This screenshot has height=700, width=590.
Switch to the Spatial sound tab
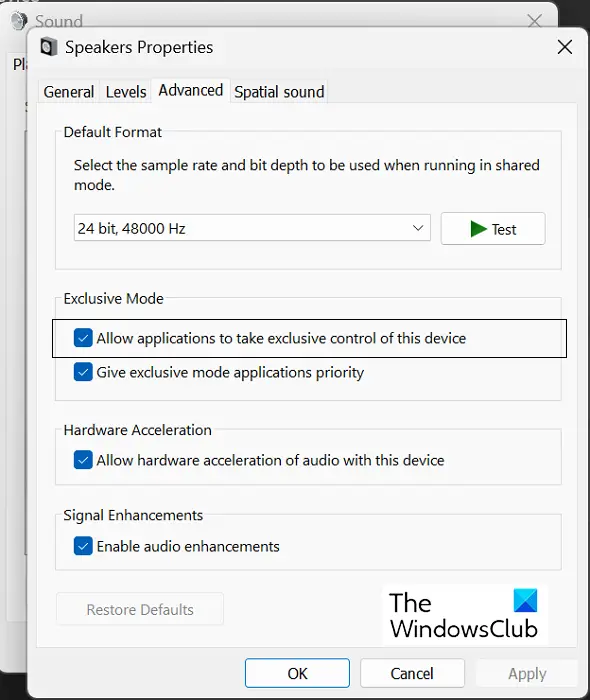[279, 92]
